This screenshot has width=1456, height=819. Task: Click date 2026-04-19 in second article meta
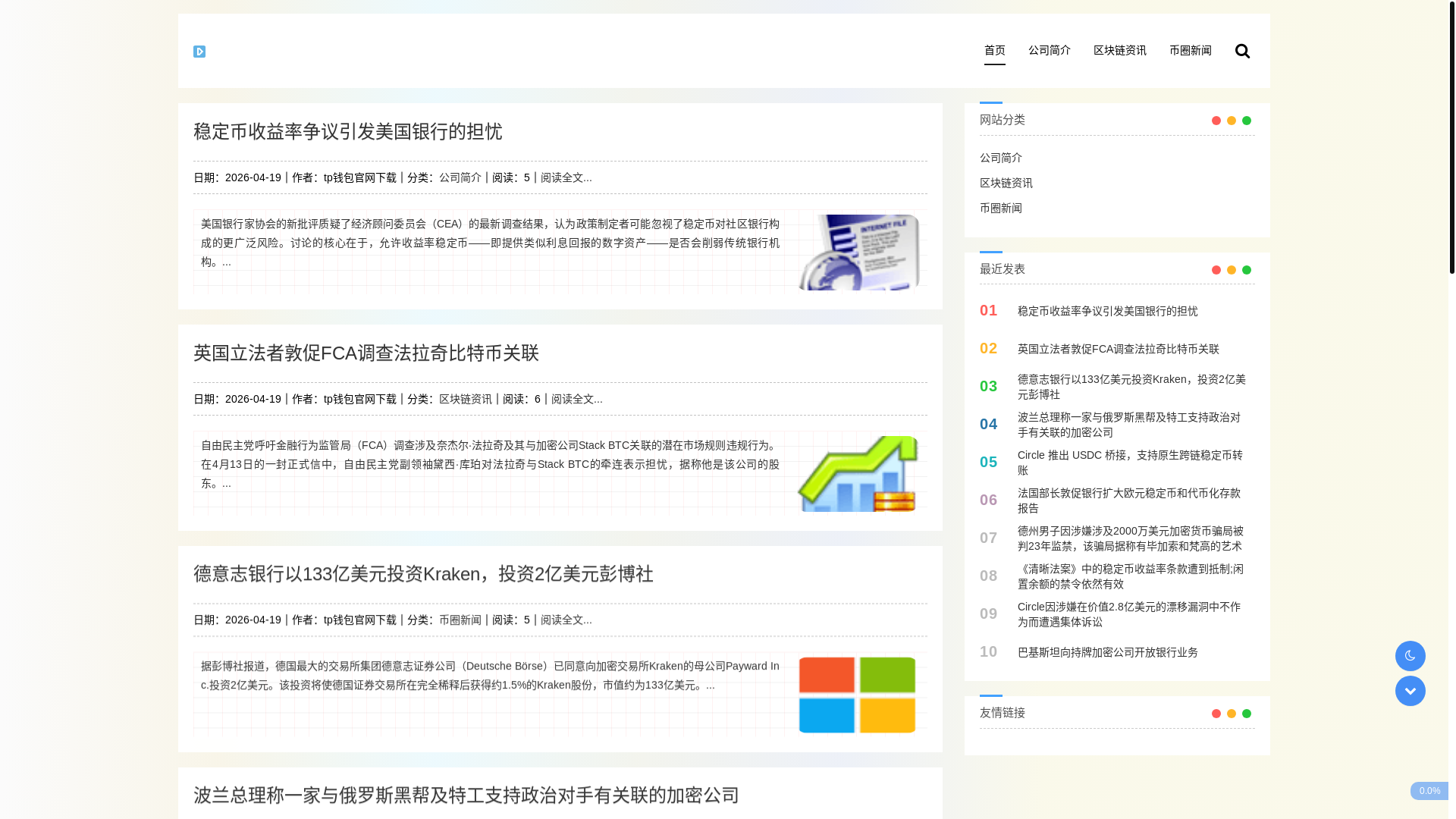(253, 399)
